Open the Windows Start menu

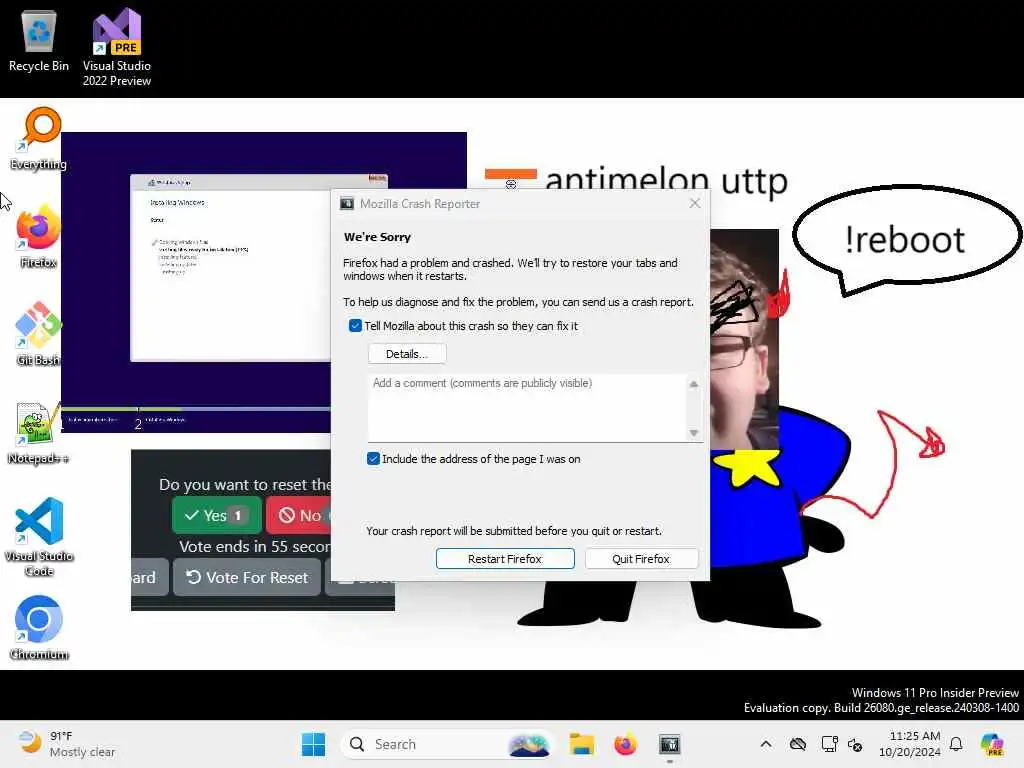313,744
